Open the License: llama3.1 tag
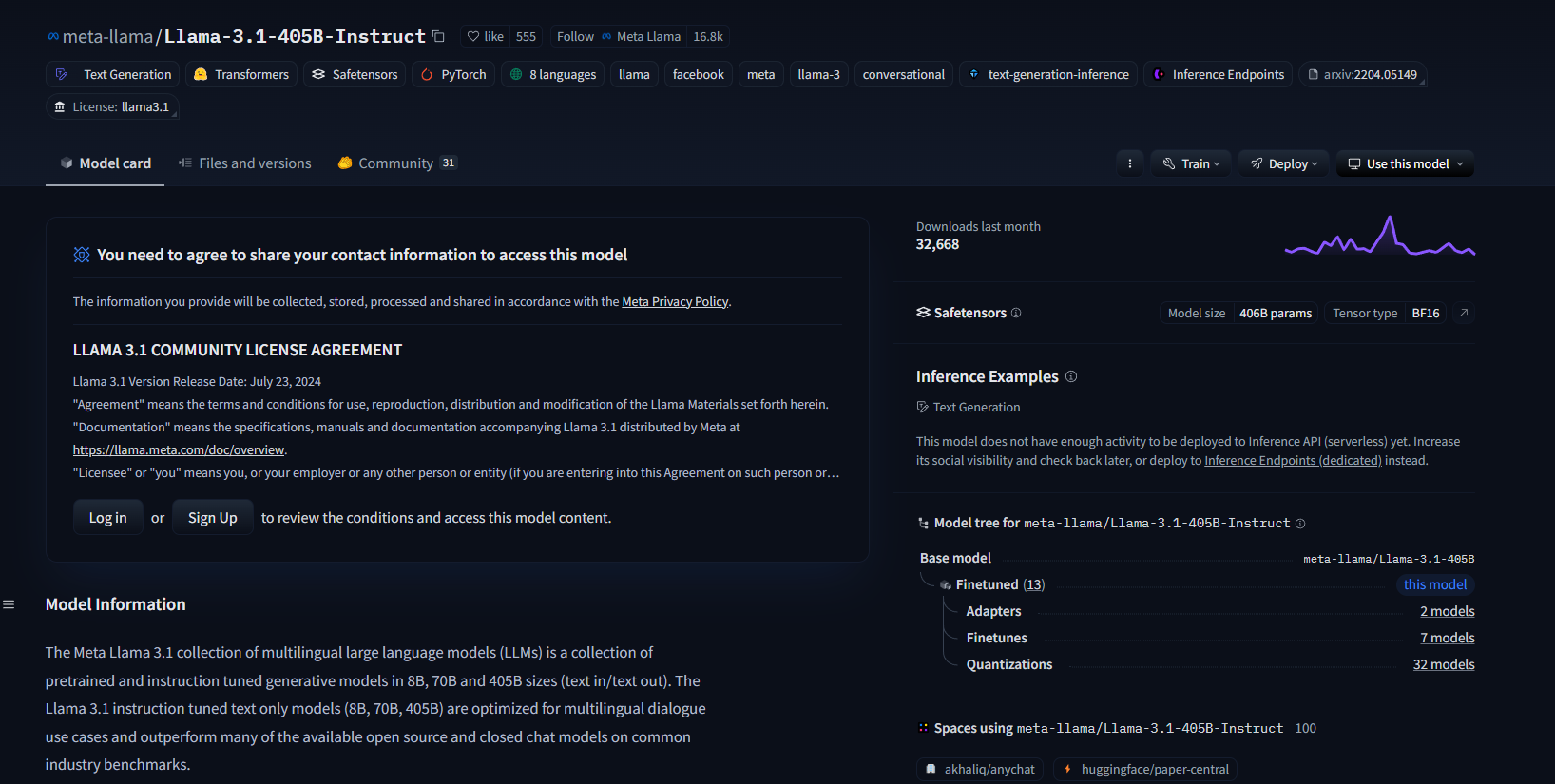 pos(112,106)
